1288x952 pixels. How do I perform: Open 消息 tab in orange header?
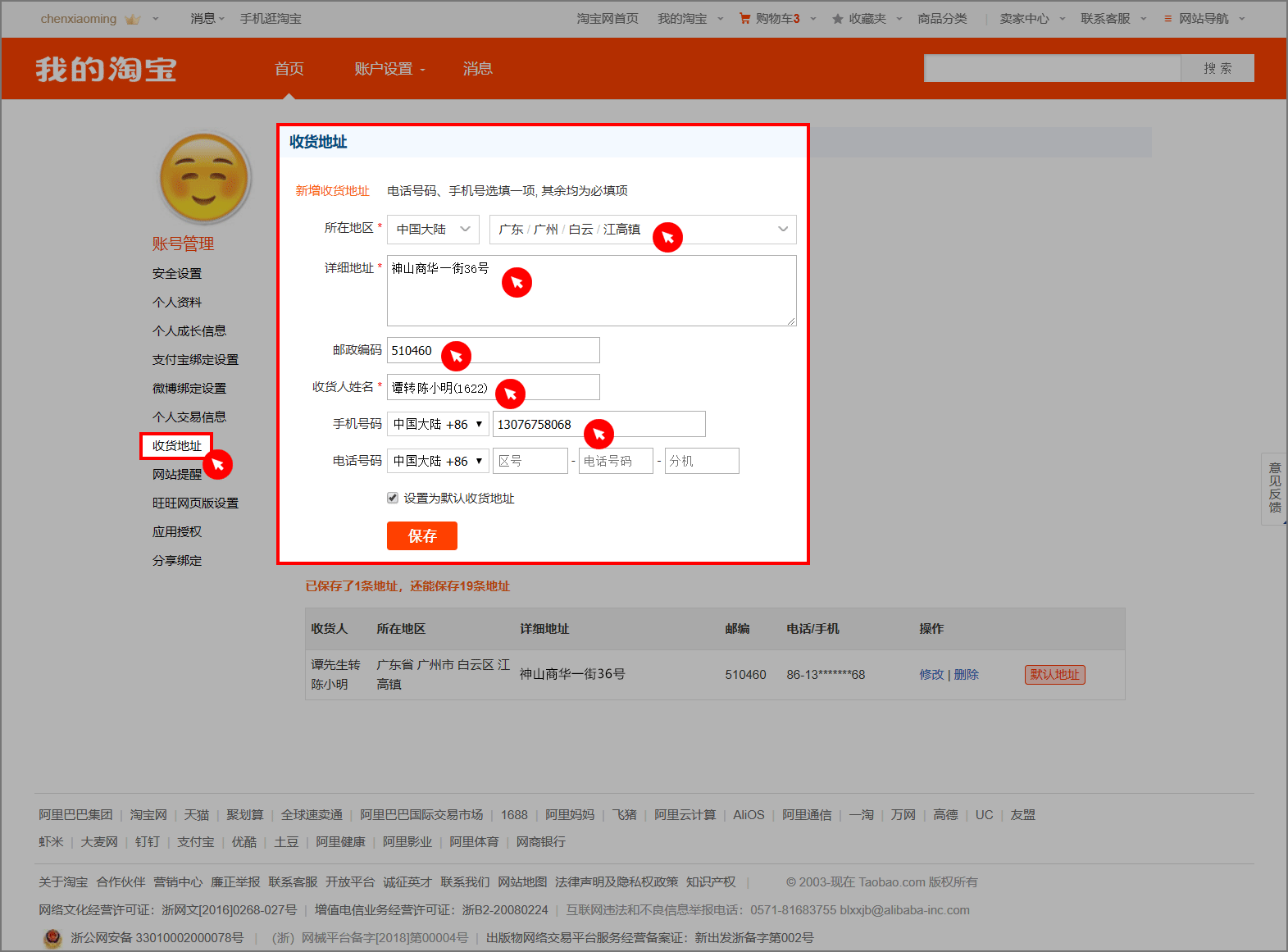tap(477, 69)
